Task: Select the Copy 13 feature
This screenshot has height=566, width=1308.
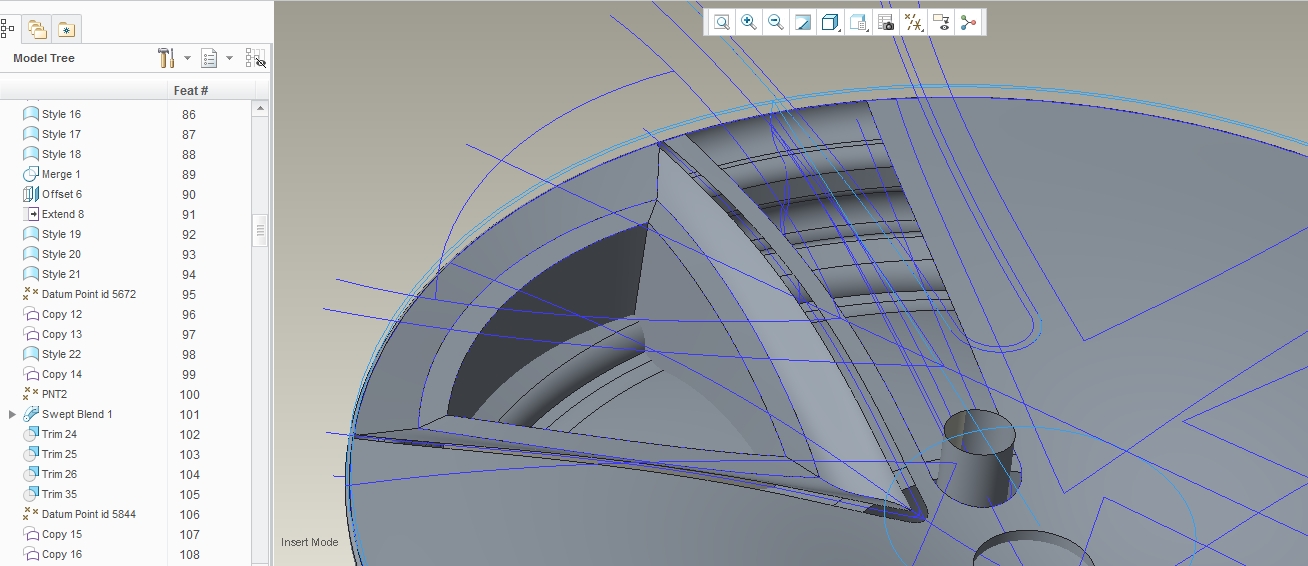Action: pyautogui.click(x=62, y=334)
